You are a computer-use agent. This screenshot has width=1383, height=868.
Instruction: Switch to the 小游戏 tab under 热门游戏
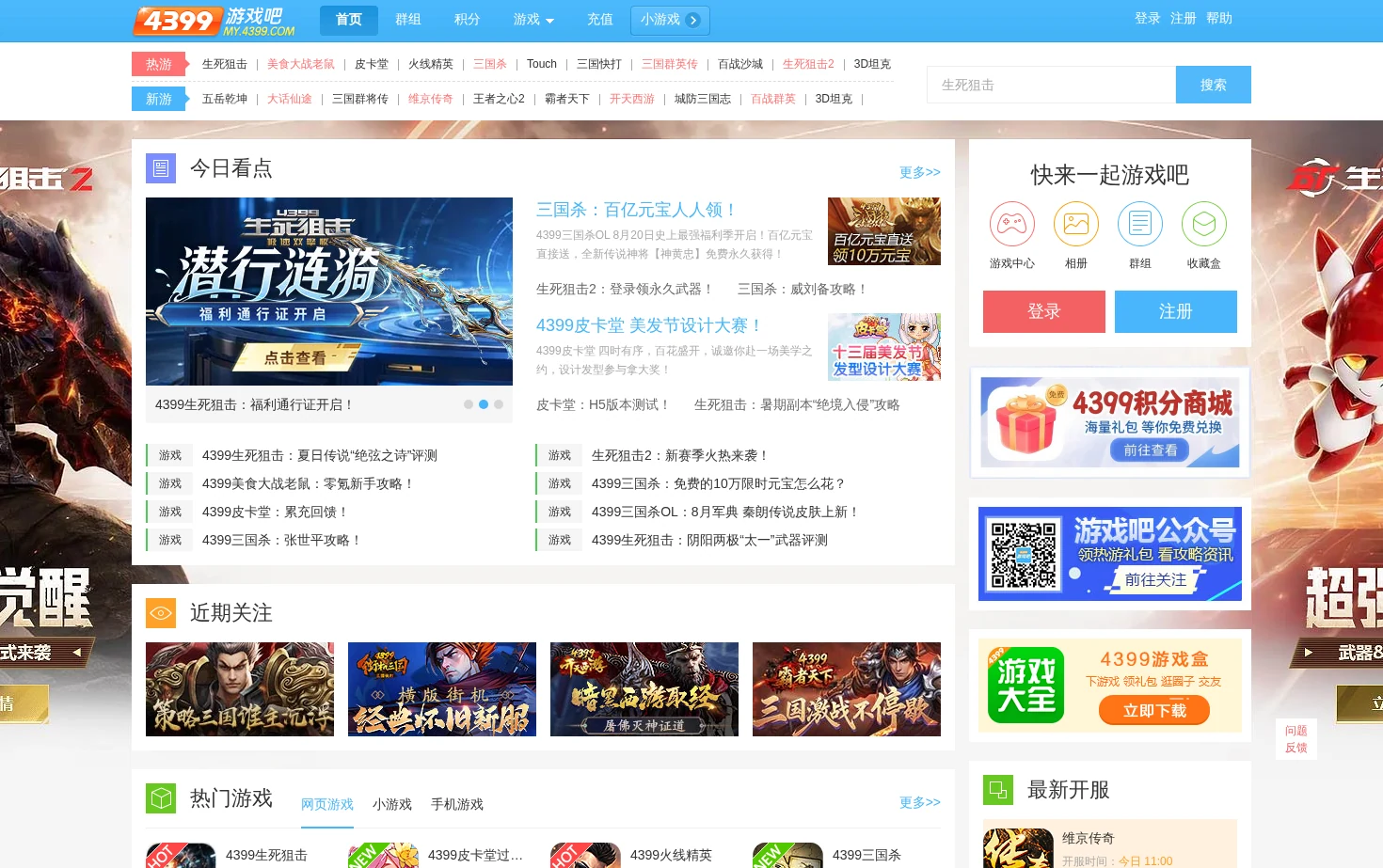pyautogui.click(x=392, y=805)
